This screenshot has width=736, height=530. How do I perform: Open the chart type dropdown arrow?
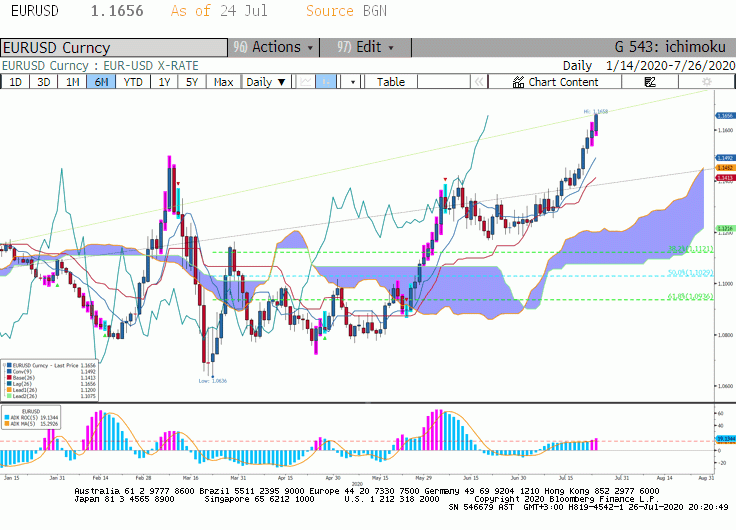pyautogui.click(x=353, y=82)
